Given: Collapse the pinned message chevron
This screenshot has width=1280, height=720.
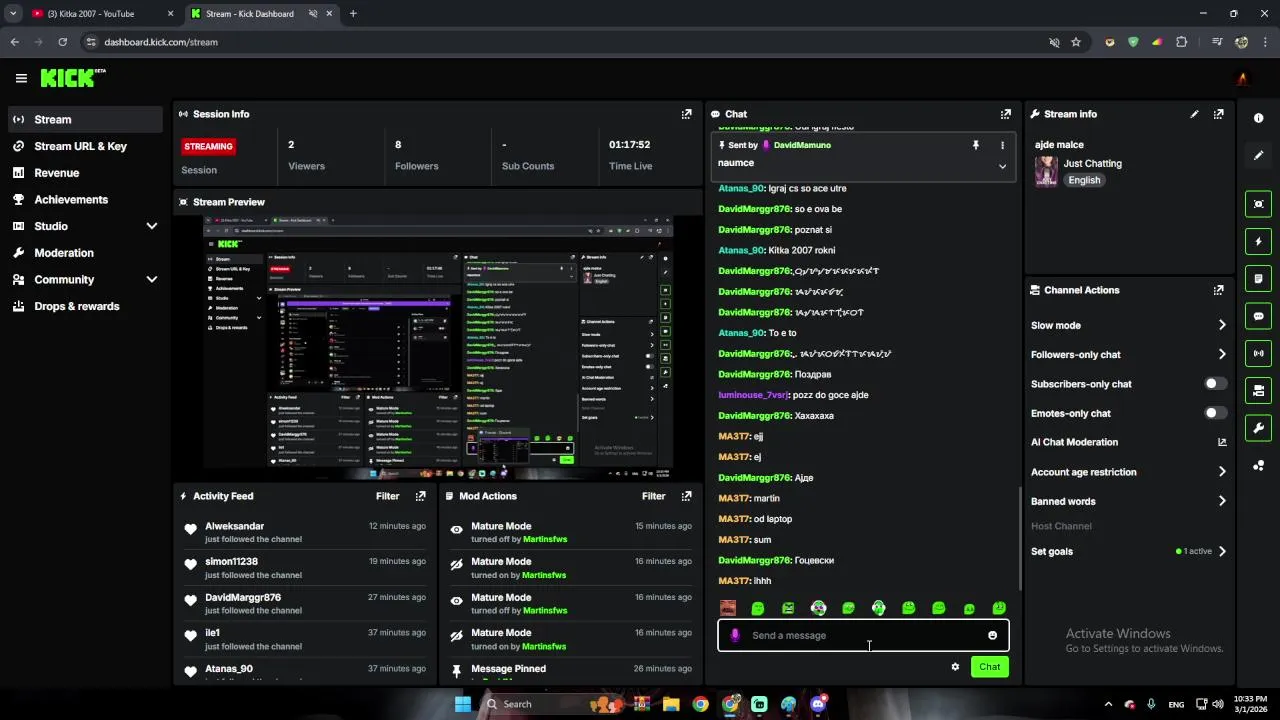Looking at the screenshot, I should tap(1002, 166).
